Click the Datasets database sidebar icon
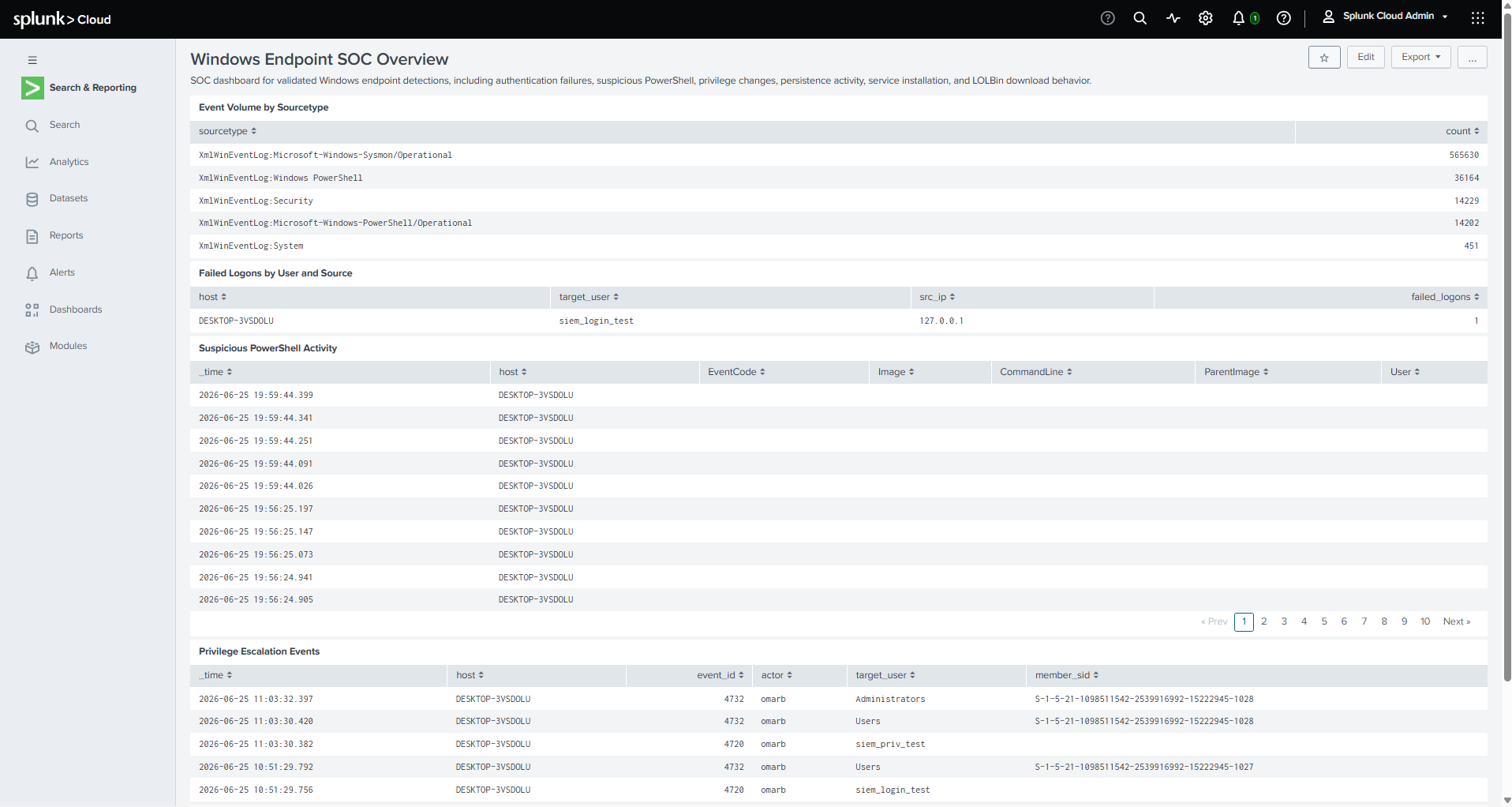Screen dimensions: 1512x807 [32, 199]
